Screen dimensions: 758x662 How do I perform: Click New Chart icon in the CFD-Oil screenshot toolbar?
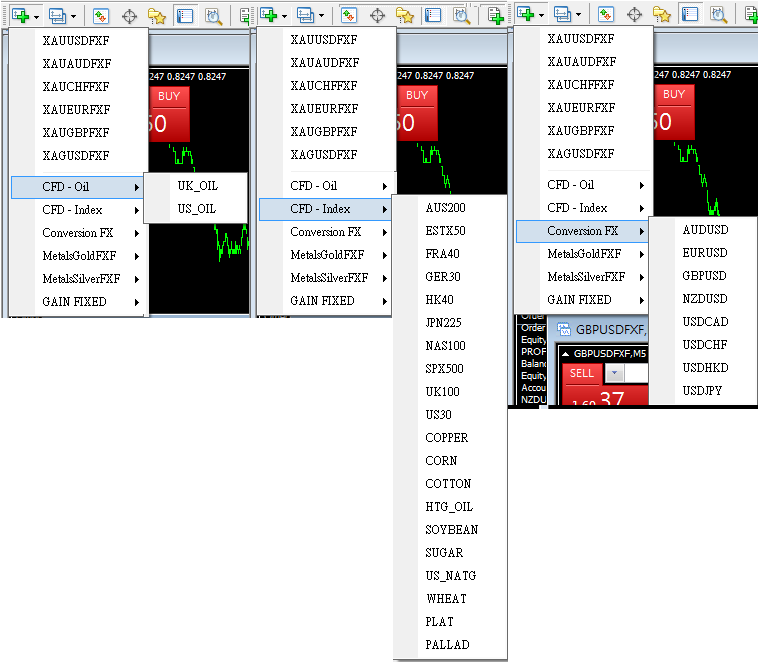click(x=20, y=16)
